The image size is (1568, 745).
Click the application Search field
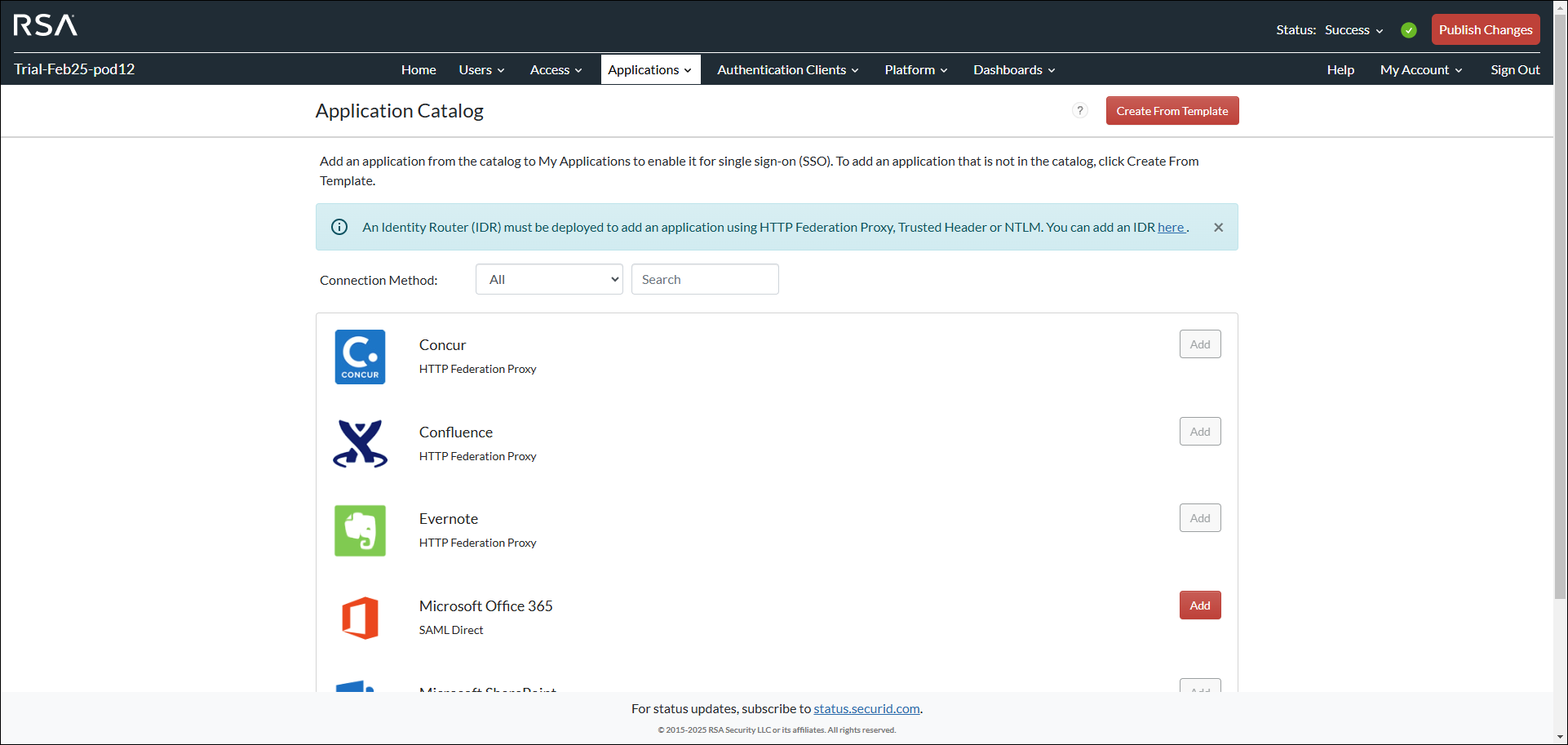coord(704,278)
